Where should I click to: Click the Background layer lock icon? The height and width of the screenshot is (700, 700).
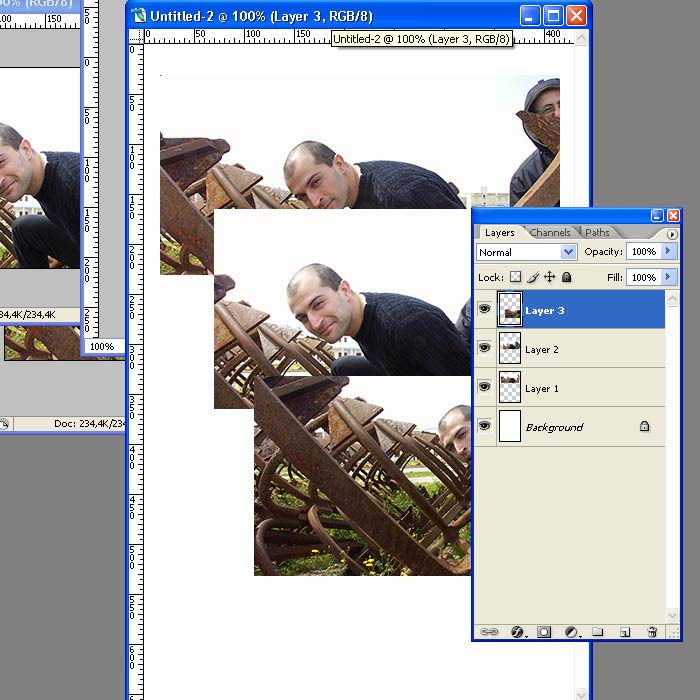pyautogui.click(x=644, y=426)
